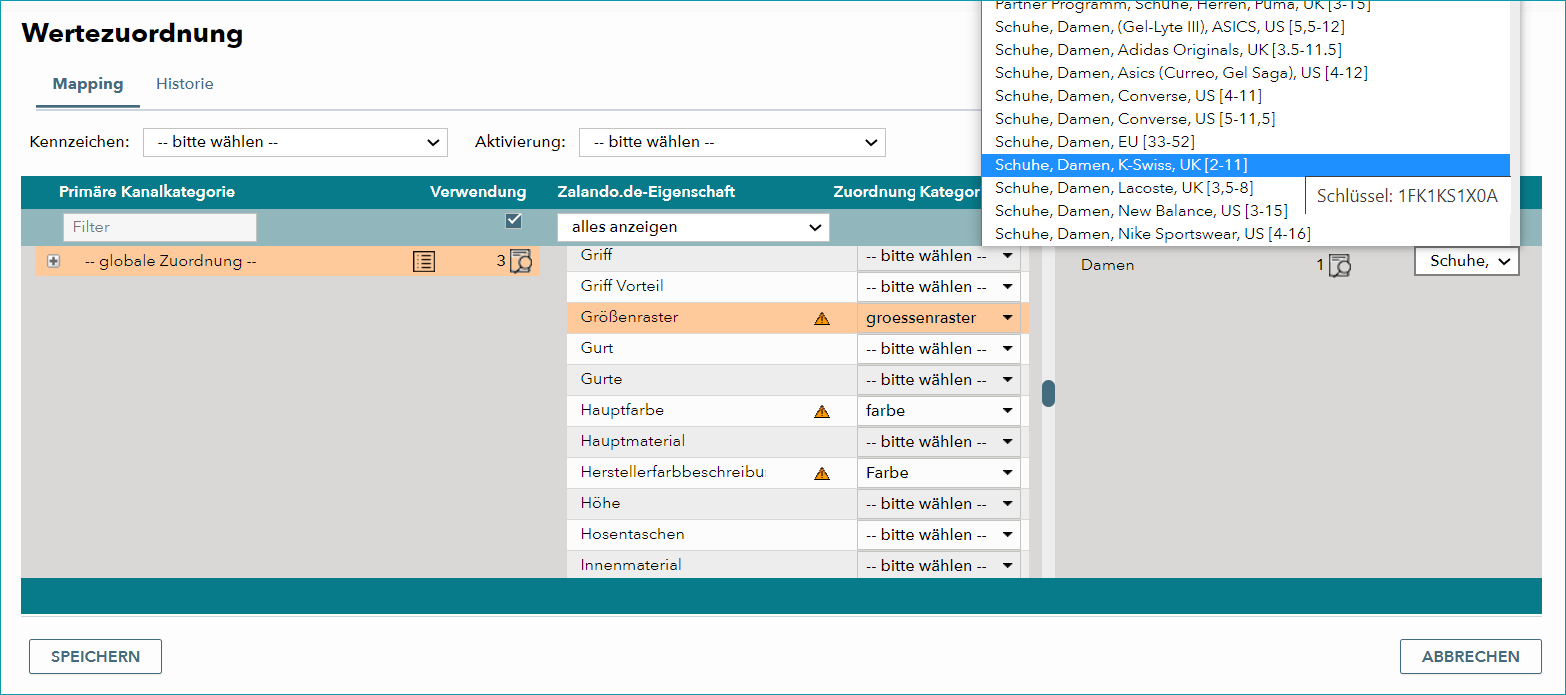Screen dimensions: 1566x695
Task: Open the Herstellerfarbbeschreibung dropdown set to Farbe
Action: 939,473
